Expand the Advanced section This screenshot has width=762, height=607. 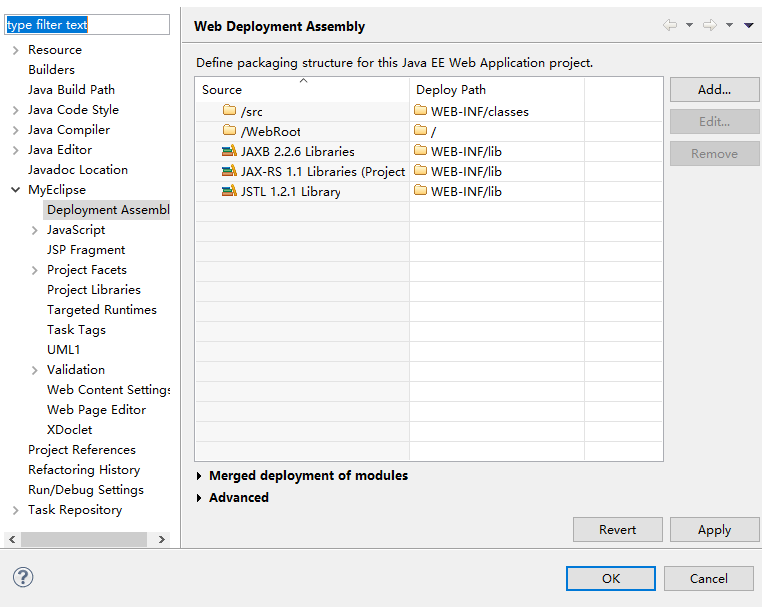point(200,498)
